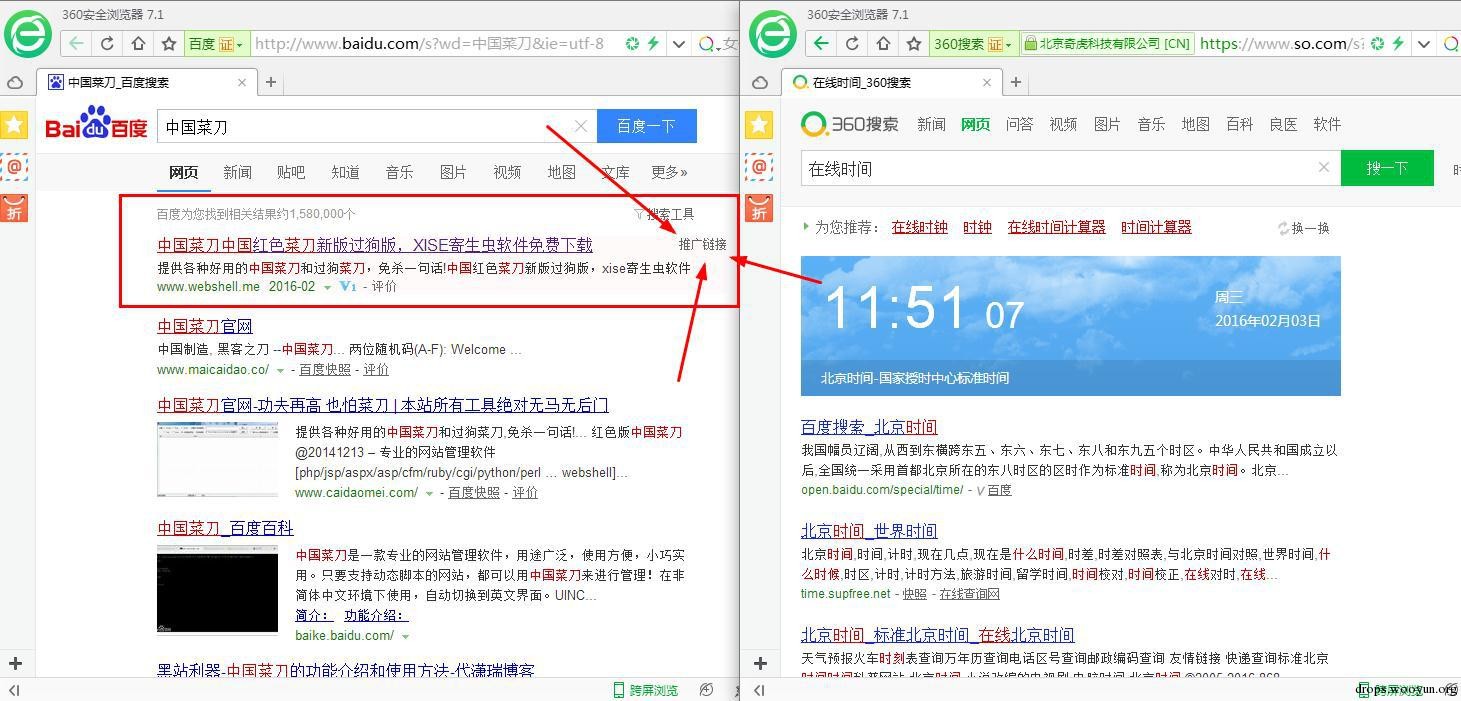
Task: Open the 中国菜刀官网 search result link
Action: pyautogui.click(x=205, y=326)
